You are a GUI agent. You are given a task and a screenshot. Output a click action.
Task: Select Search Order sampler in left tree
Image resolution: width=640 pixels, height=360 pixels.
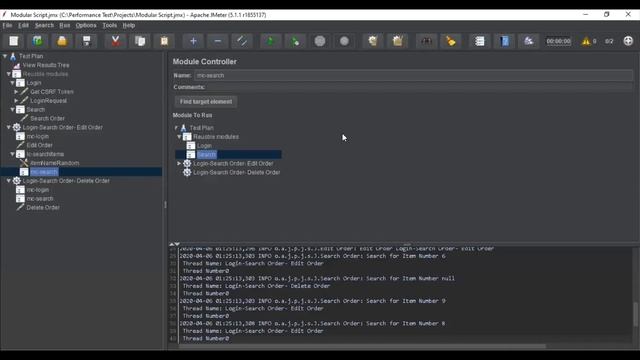(47, 118)
